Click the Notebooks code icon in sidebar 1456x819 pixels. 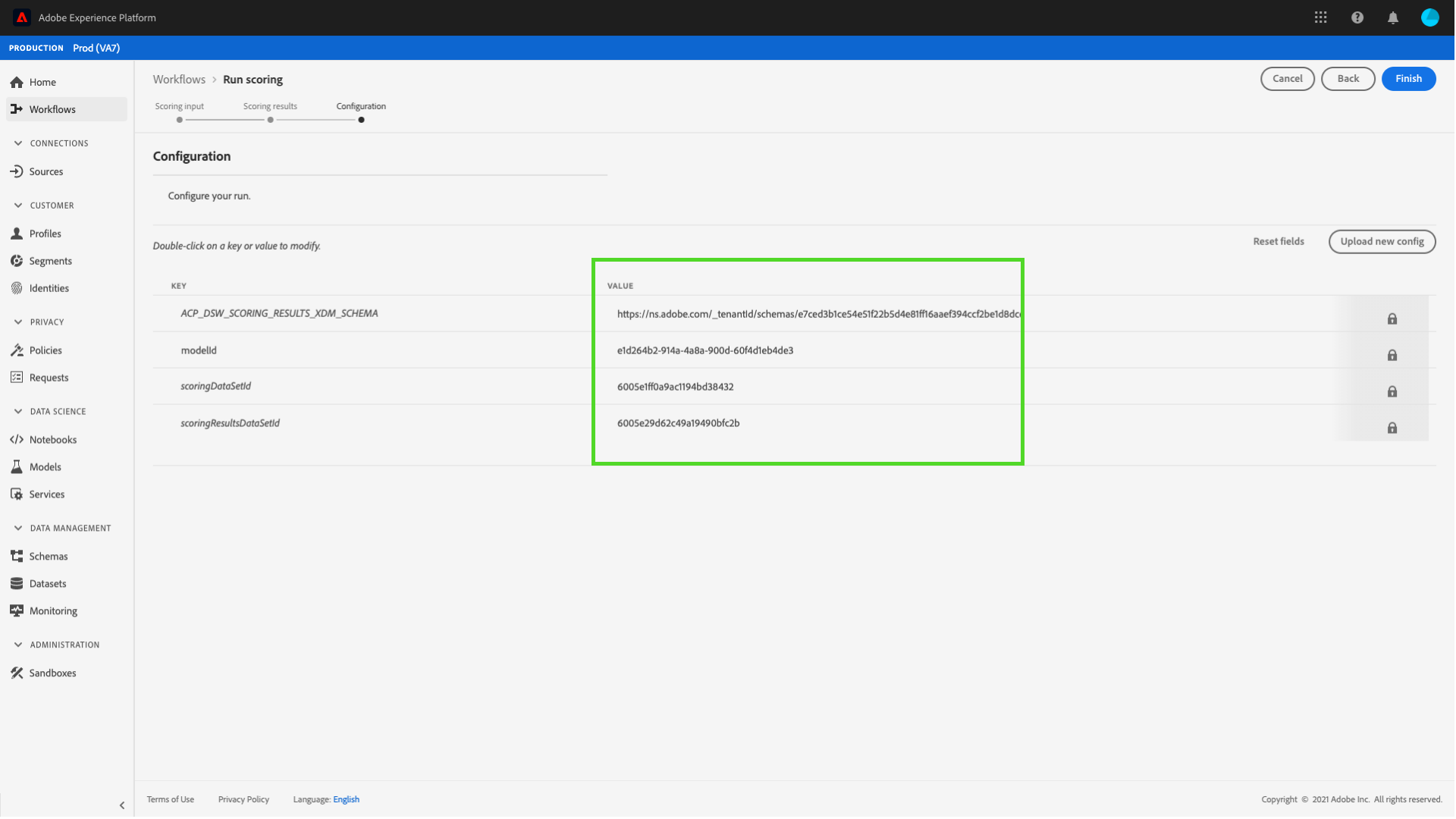click(17, 440)
